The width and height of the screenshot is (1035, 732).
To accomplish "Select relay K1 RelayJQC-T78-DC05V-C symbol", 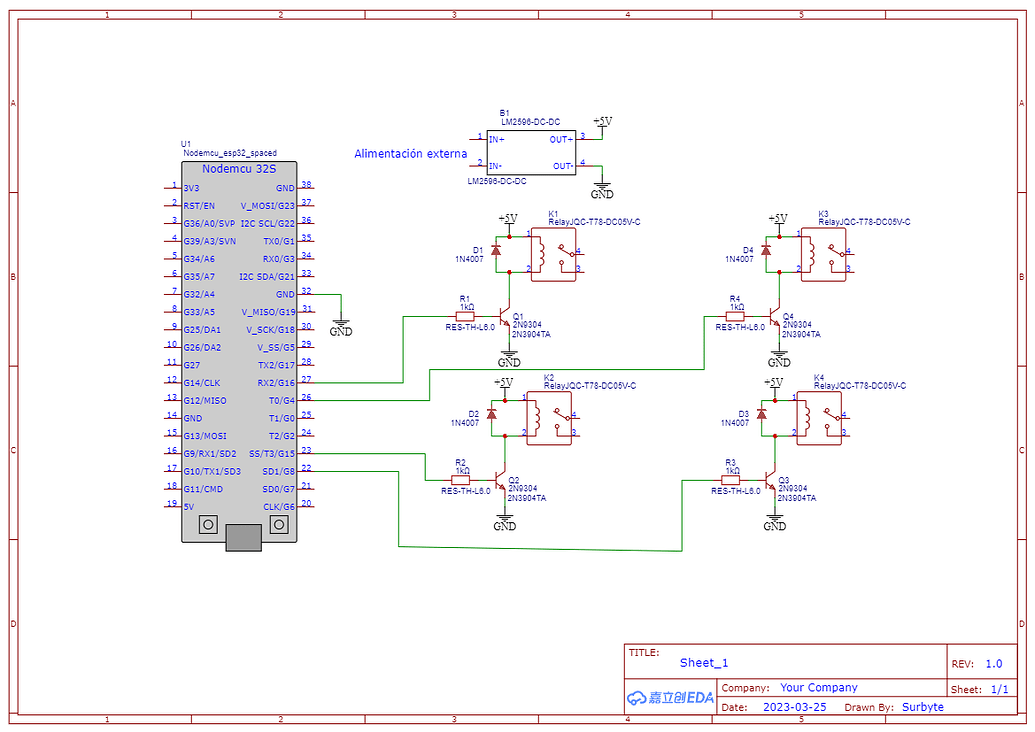I will 552,255.
